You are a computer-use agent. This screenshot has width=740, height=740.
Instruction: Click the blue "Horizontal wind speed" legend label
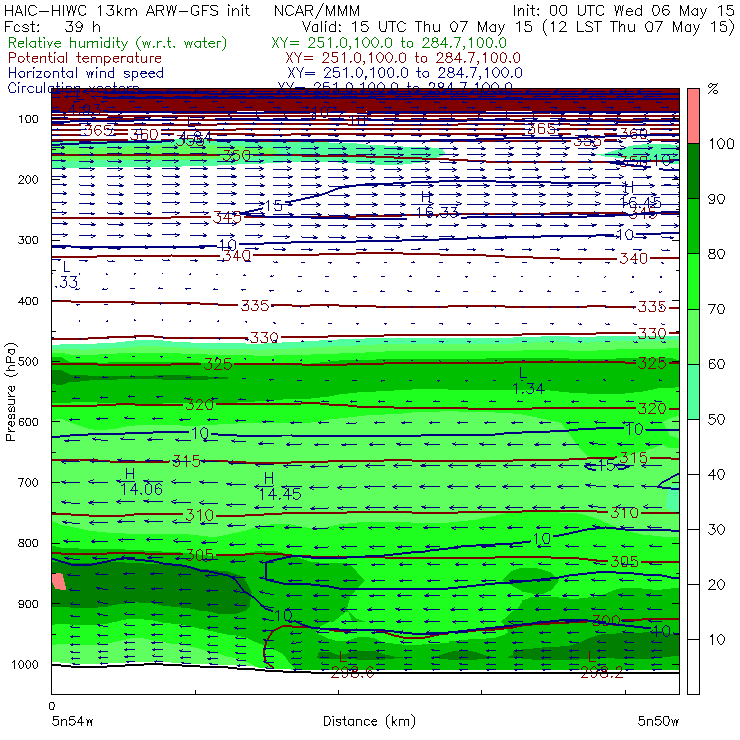pos(85,73)
